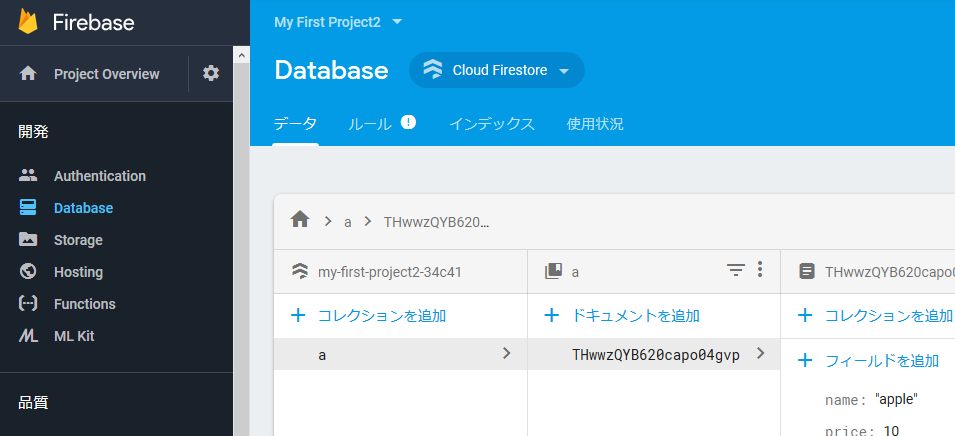
Task: Click the ML Kit icon
Action: point(28,336)
